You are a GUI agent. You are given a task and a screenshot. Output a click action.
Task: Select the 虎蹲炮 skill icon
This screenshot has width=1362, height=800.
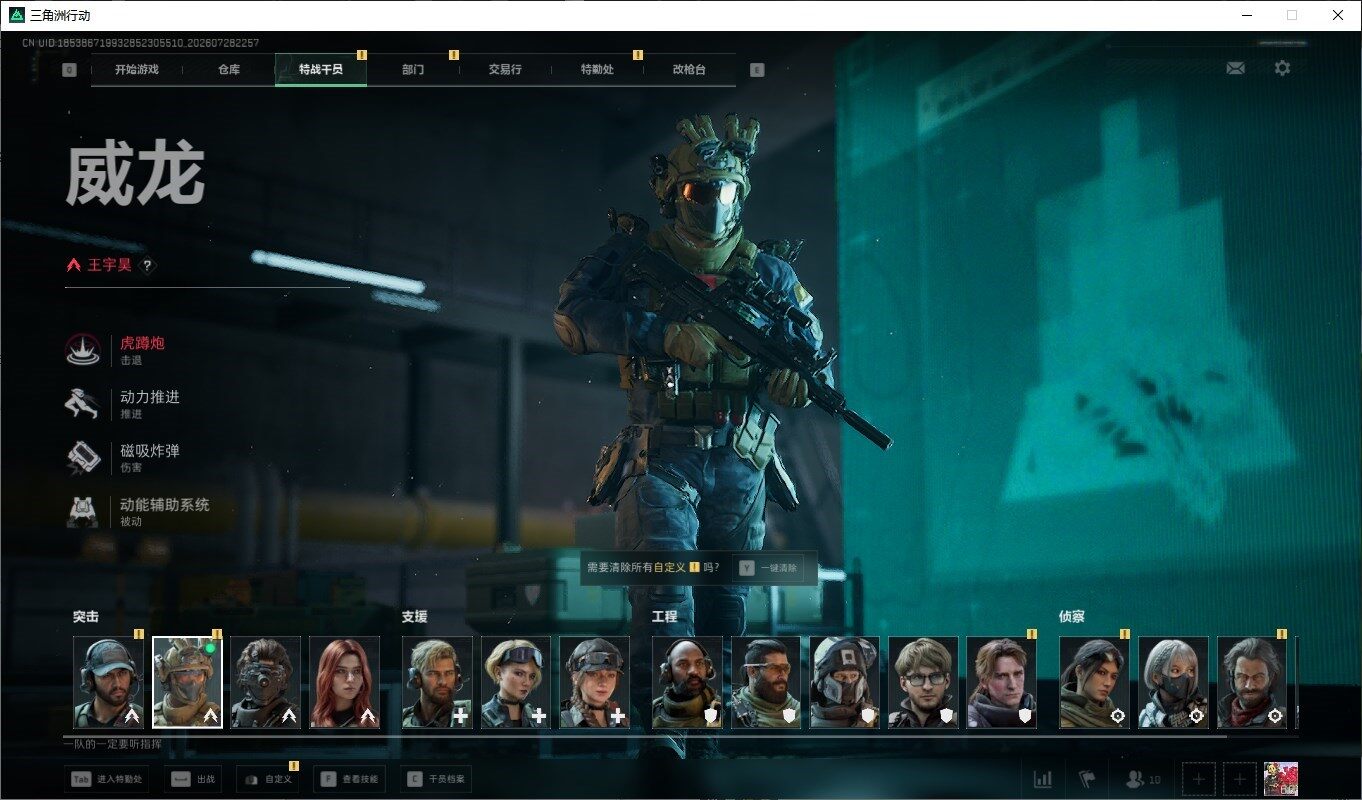coord(82,349)
